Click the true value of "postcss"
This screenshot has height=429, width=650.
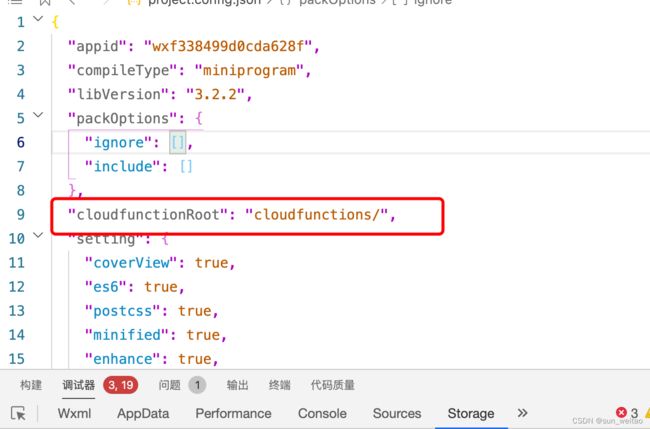pyautogui.click(x=195, y=310)
